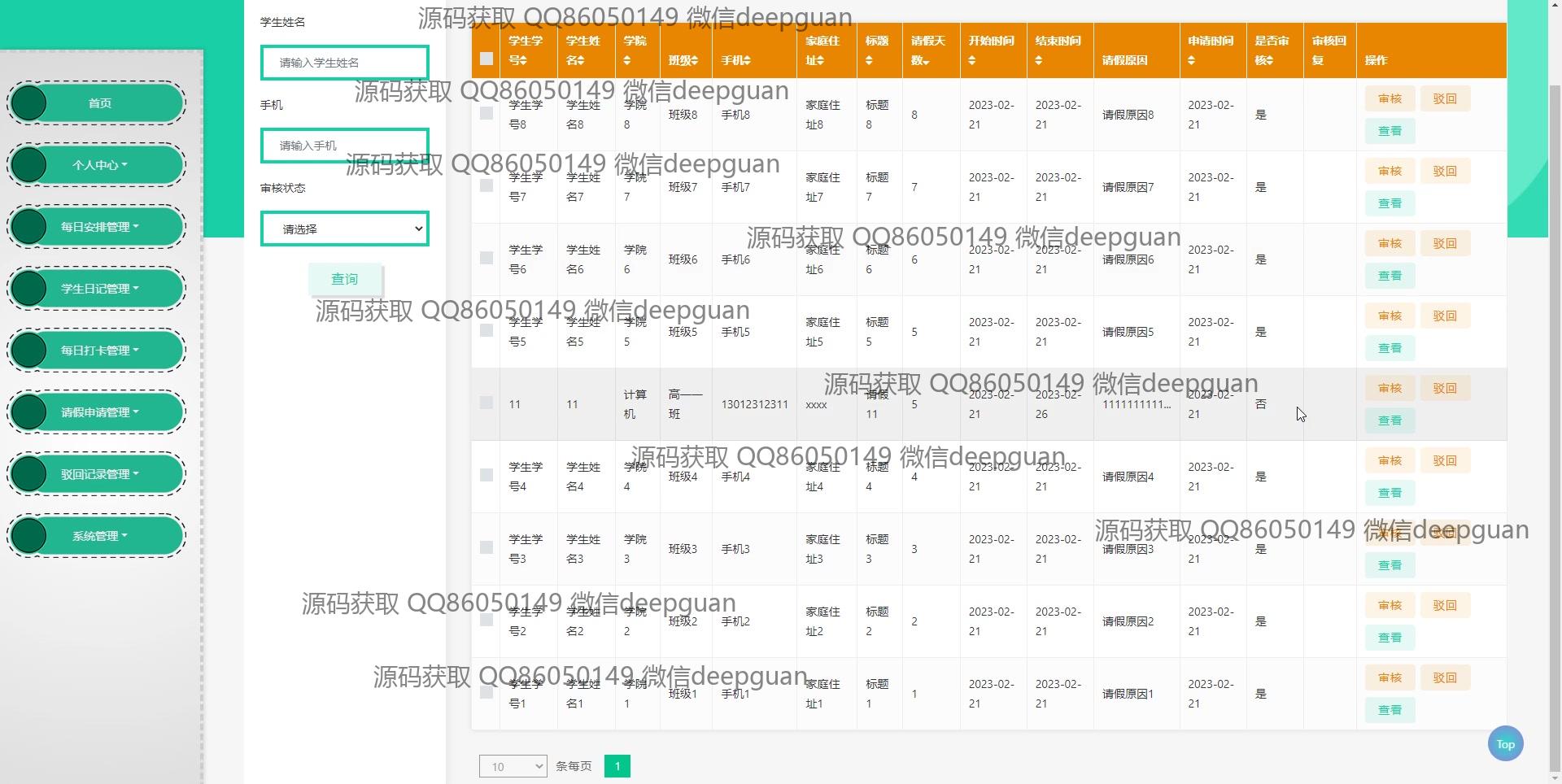The height and width of the screenshot is (784, 1562).
Task: Click the 查询 search button
Action: 344,279
